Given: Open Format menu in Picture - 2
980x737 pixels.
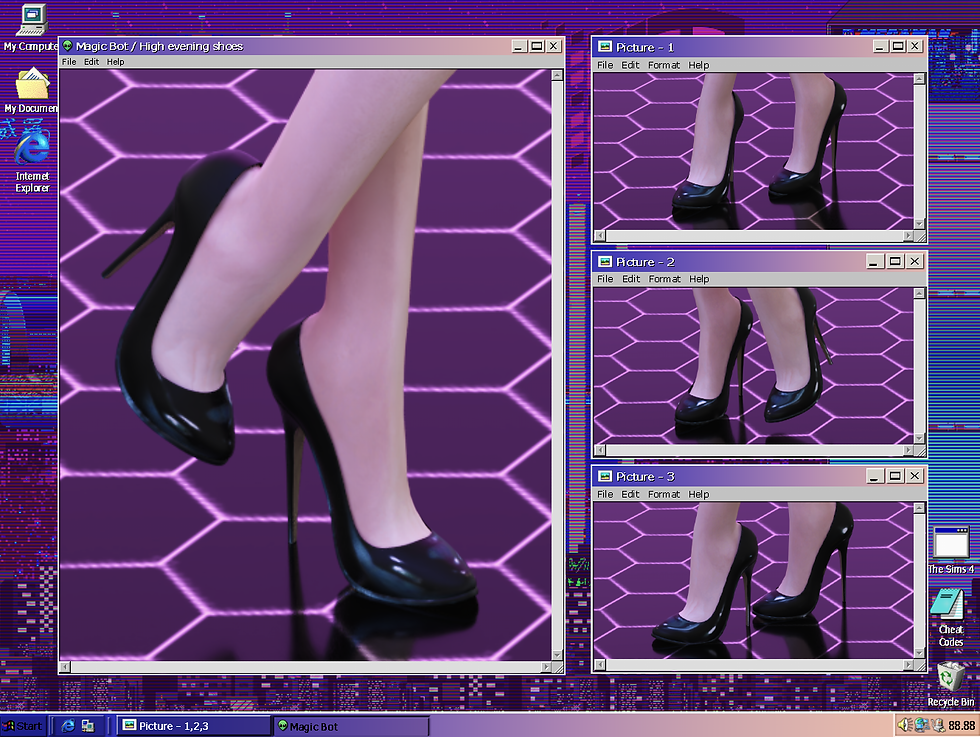Looking at the screenshot, I should 664,279.
